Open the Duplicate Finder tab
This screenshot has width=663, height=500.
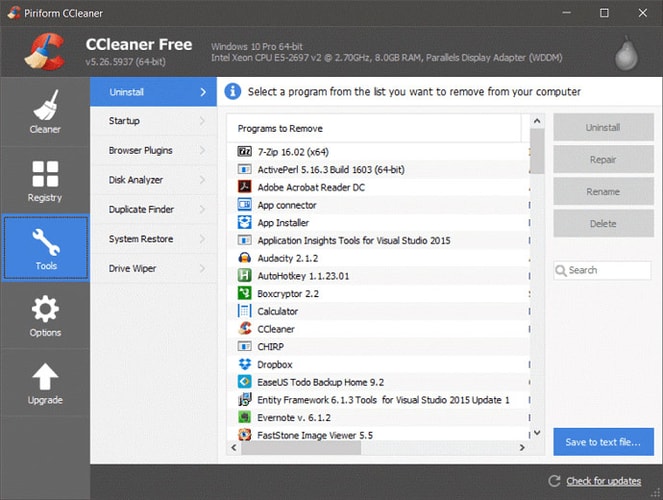coord(141,210)
